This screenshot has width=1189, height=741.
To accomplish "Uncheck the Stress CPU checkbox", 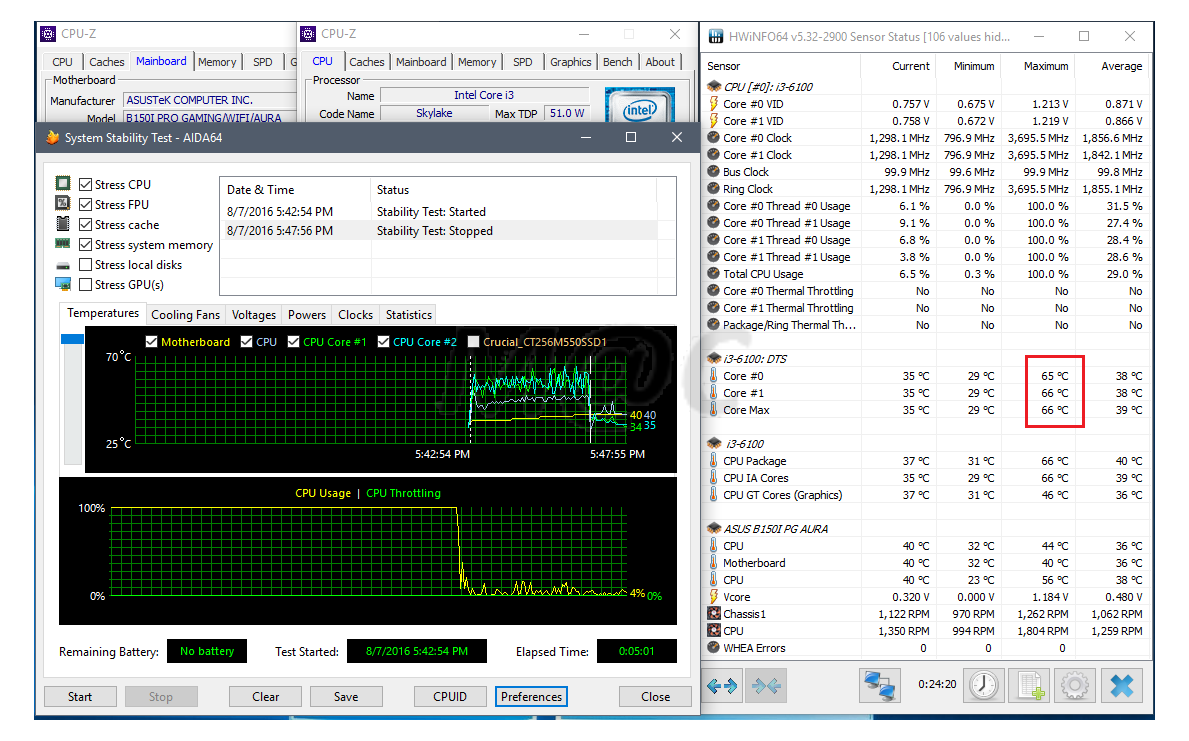I will pyautogui.click(x=86, y=184).
